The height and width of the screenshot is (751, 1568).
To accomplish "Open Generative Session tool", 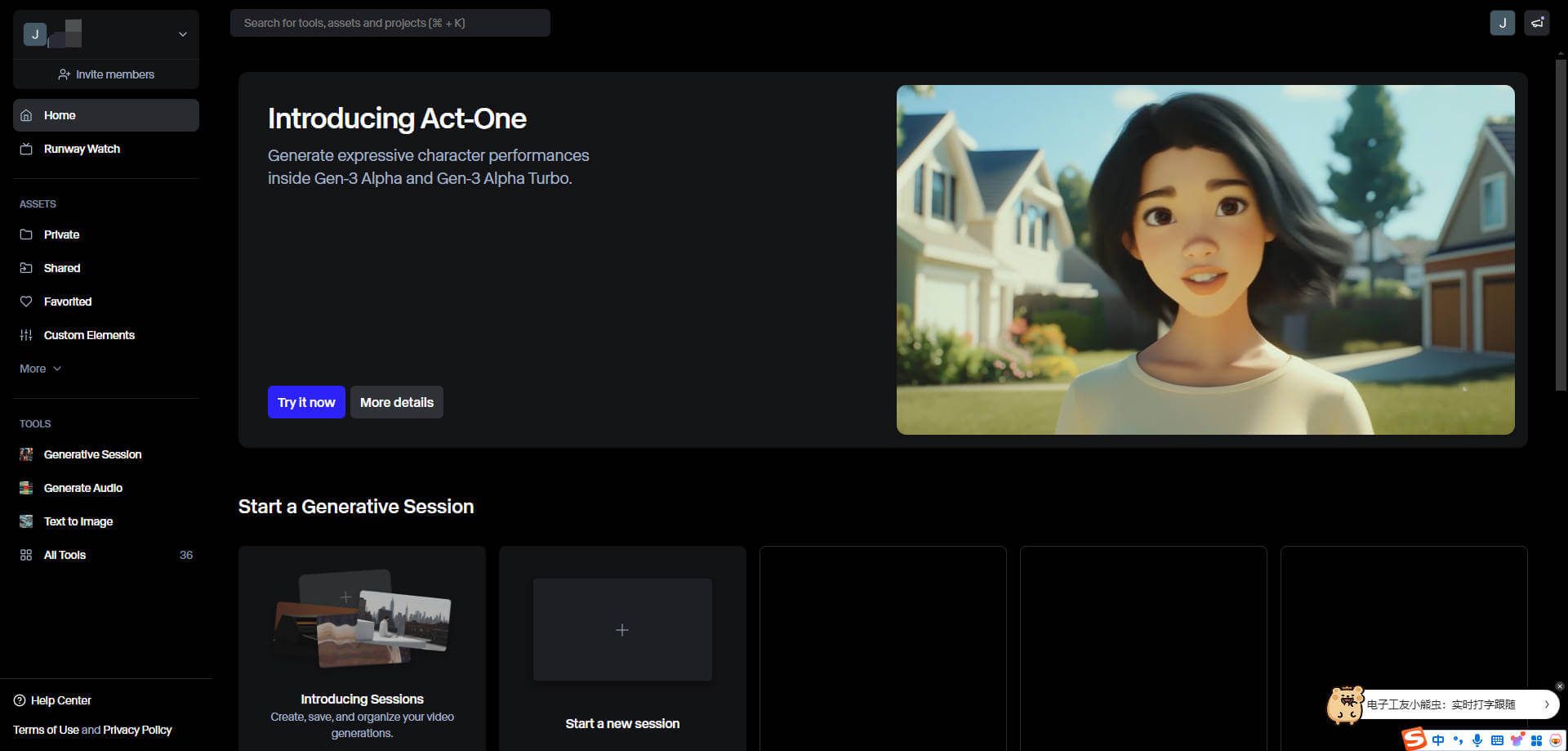I will pyautogui.click(x=106, y=454).
